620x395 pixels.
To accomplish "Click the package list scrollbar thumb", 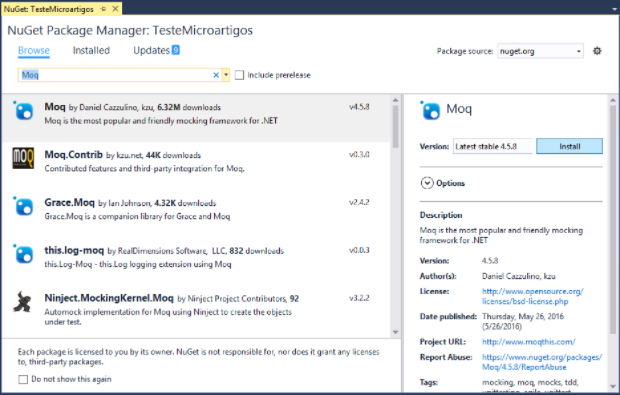I will [x=395, y=126].
